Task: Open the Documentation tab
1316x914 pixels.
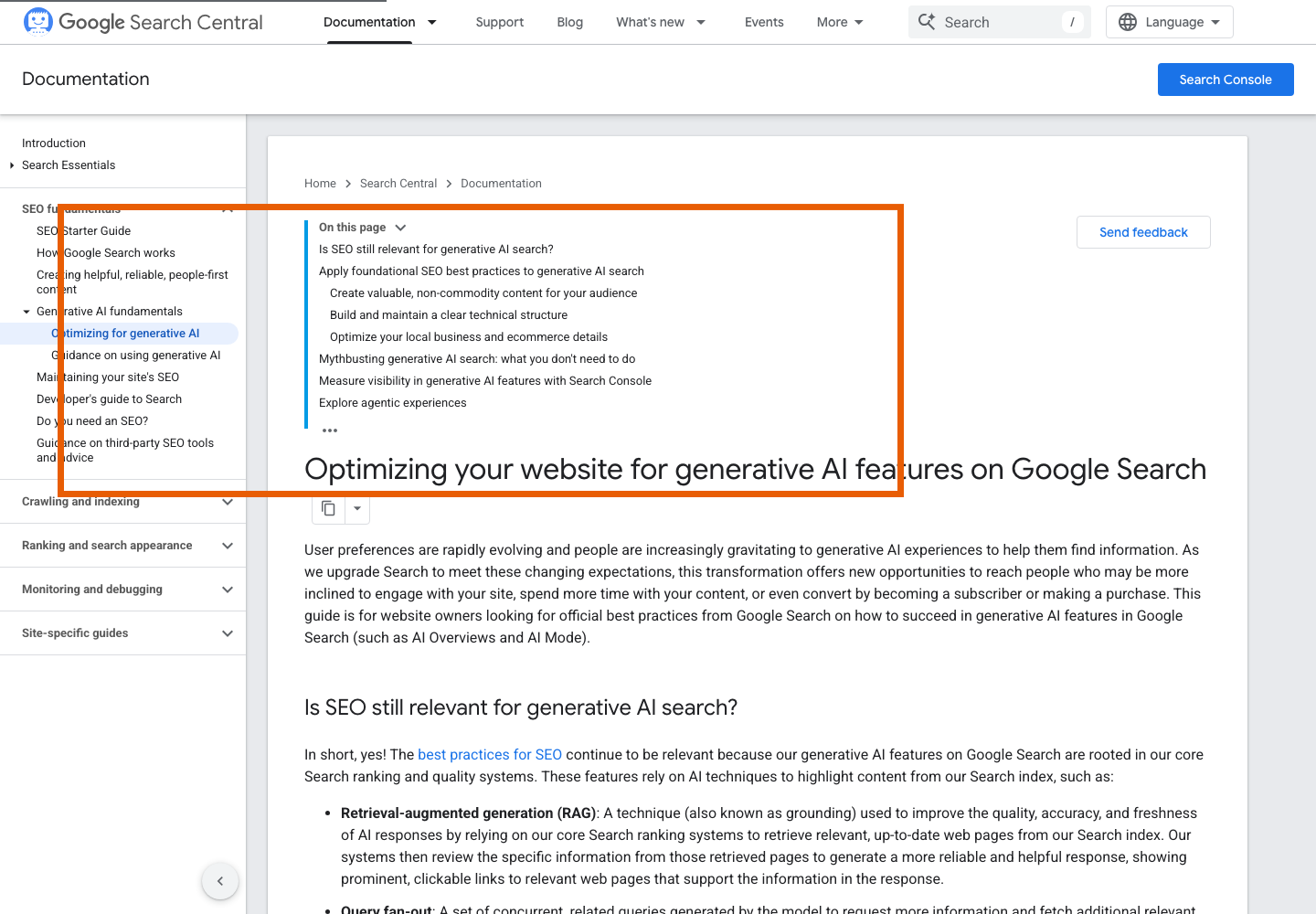Action: pyautogui.click(x=369, y=22)
